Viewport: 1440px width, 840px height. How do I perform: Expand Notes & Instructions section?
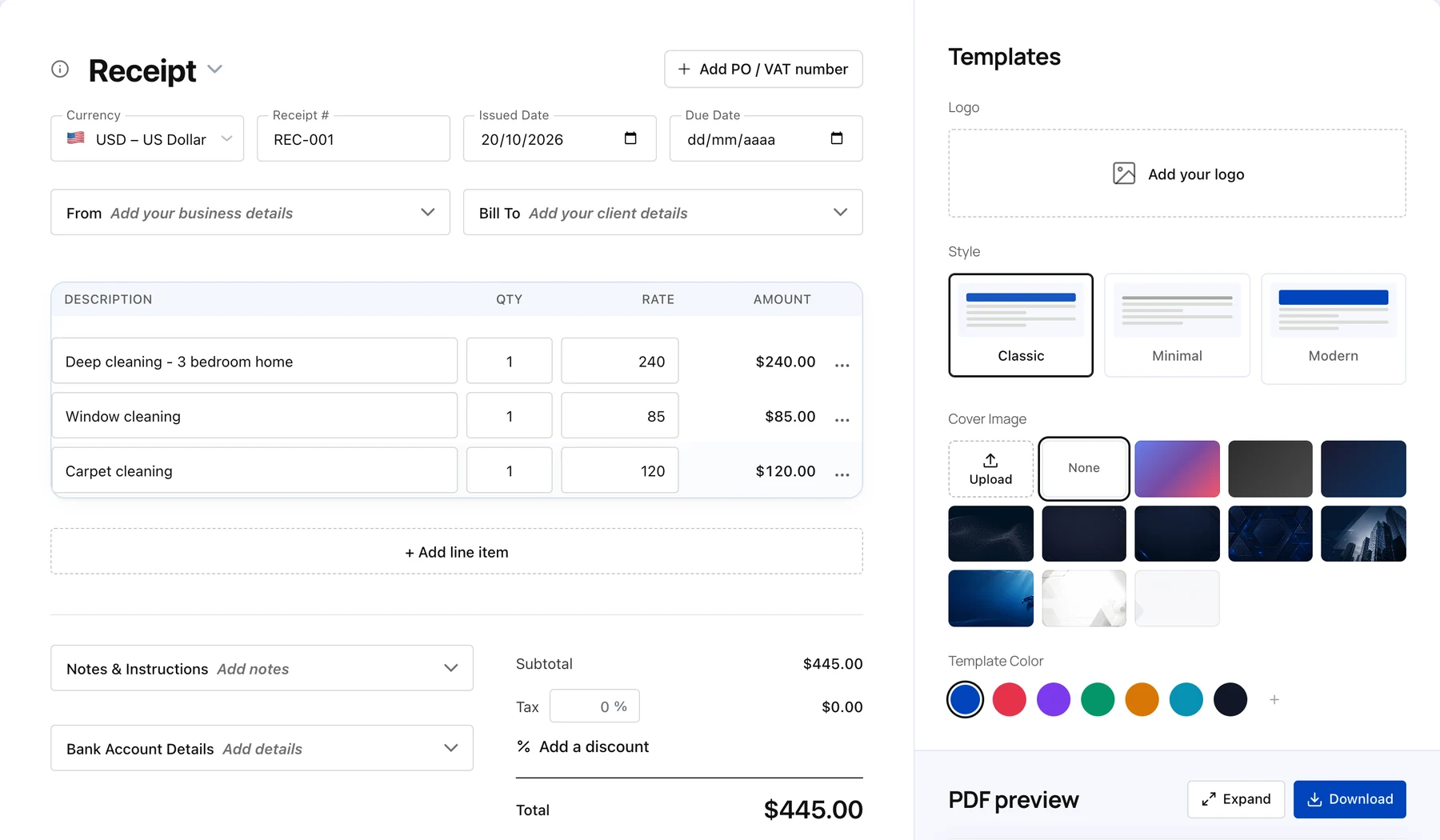pyautogui.click(x=262, y=669)
